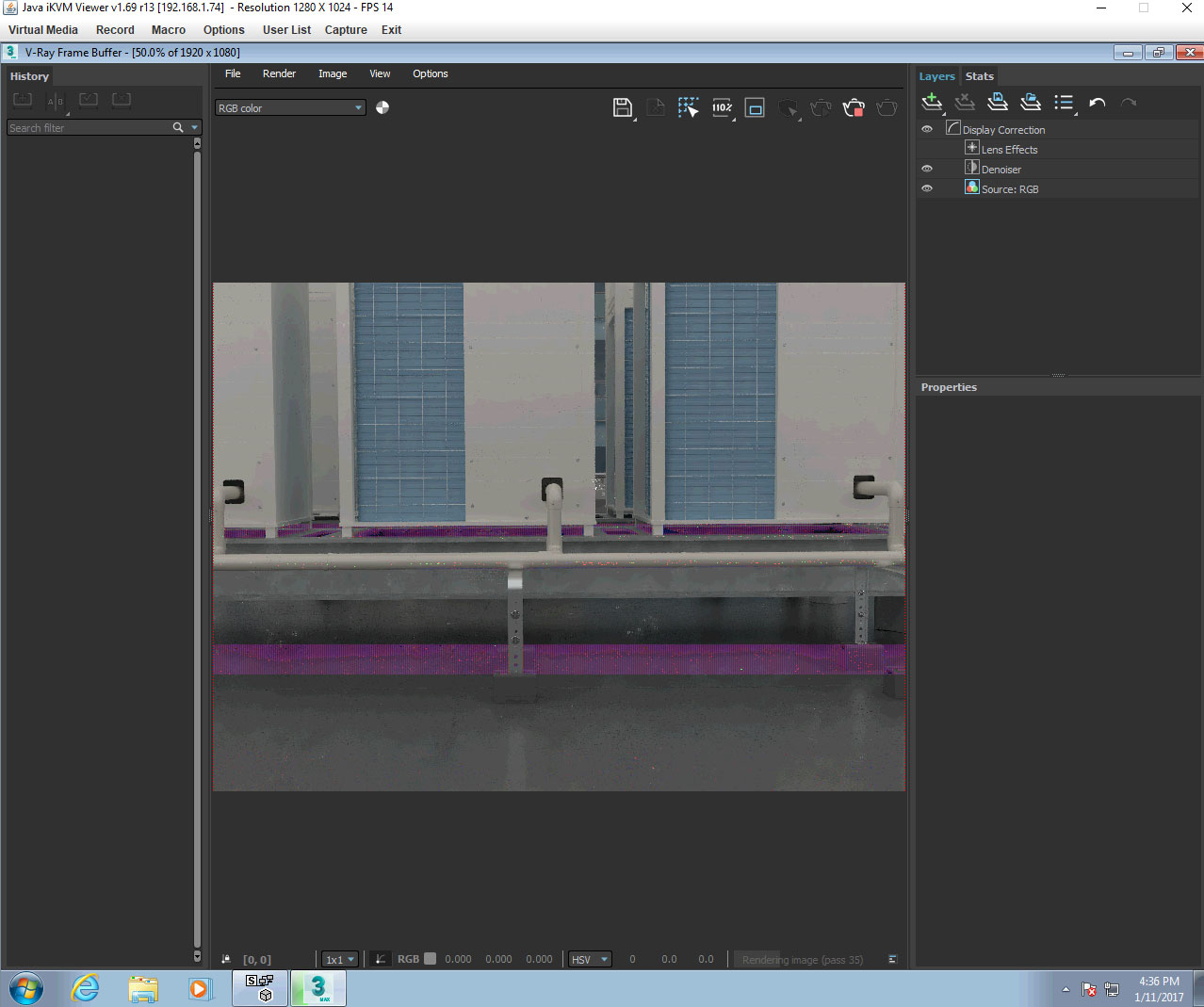This screenshot has width=1204, height=1007.
Task: Toggle the A/B compare icon in History
Action: pyautogui.click(x=56, y=101)
